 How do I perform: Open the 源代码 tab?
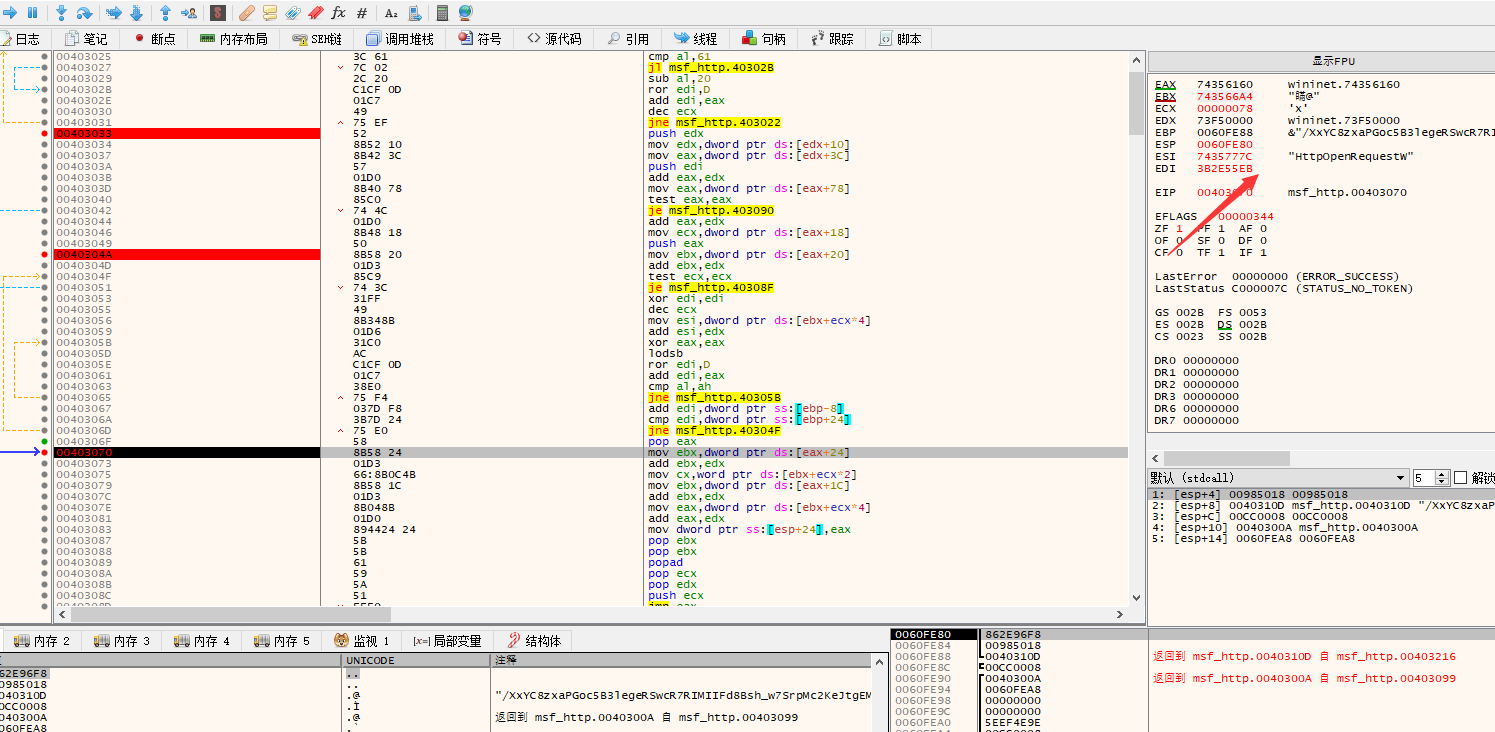tap(554, 39)
